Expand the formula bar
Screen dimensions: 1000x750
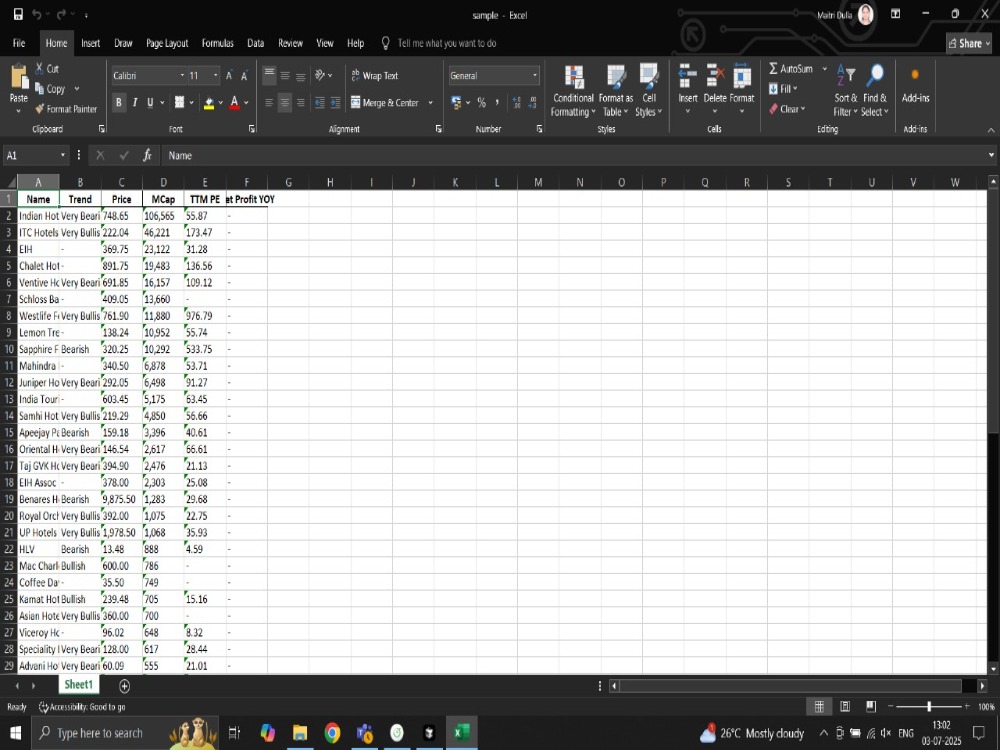[991, 155]
